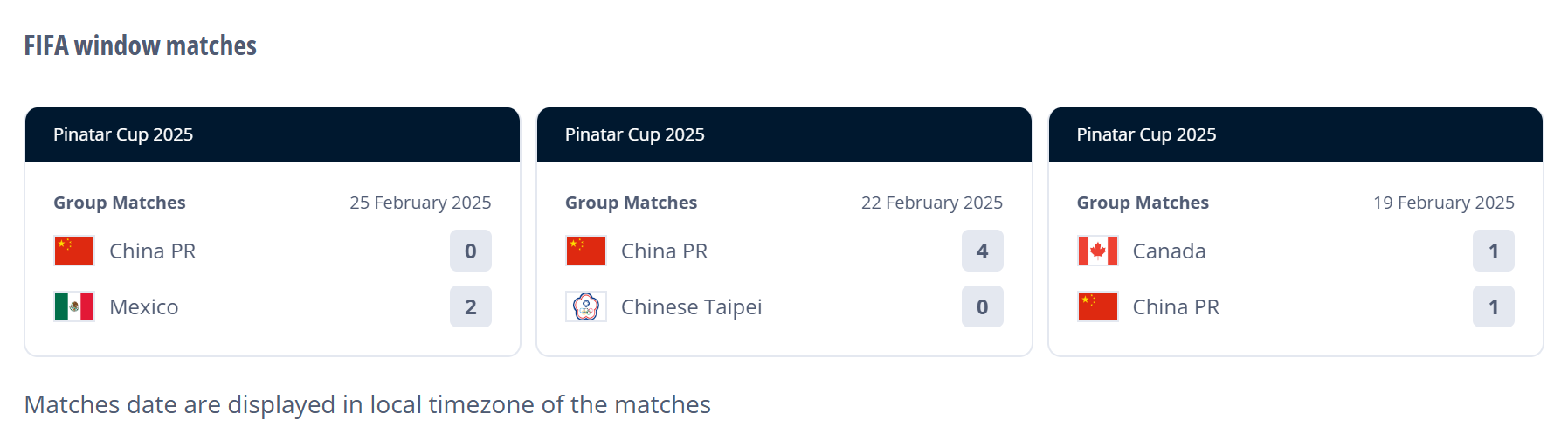The width and height of the screenshot is (1568, 427).
Task: Click China PR's score of 4
Action: point(983,251)
